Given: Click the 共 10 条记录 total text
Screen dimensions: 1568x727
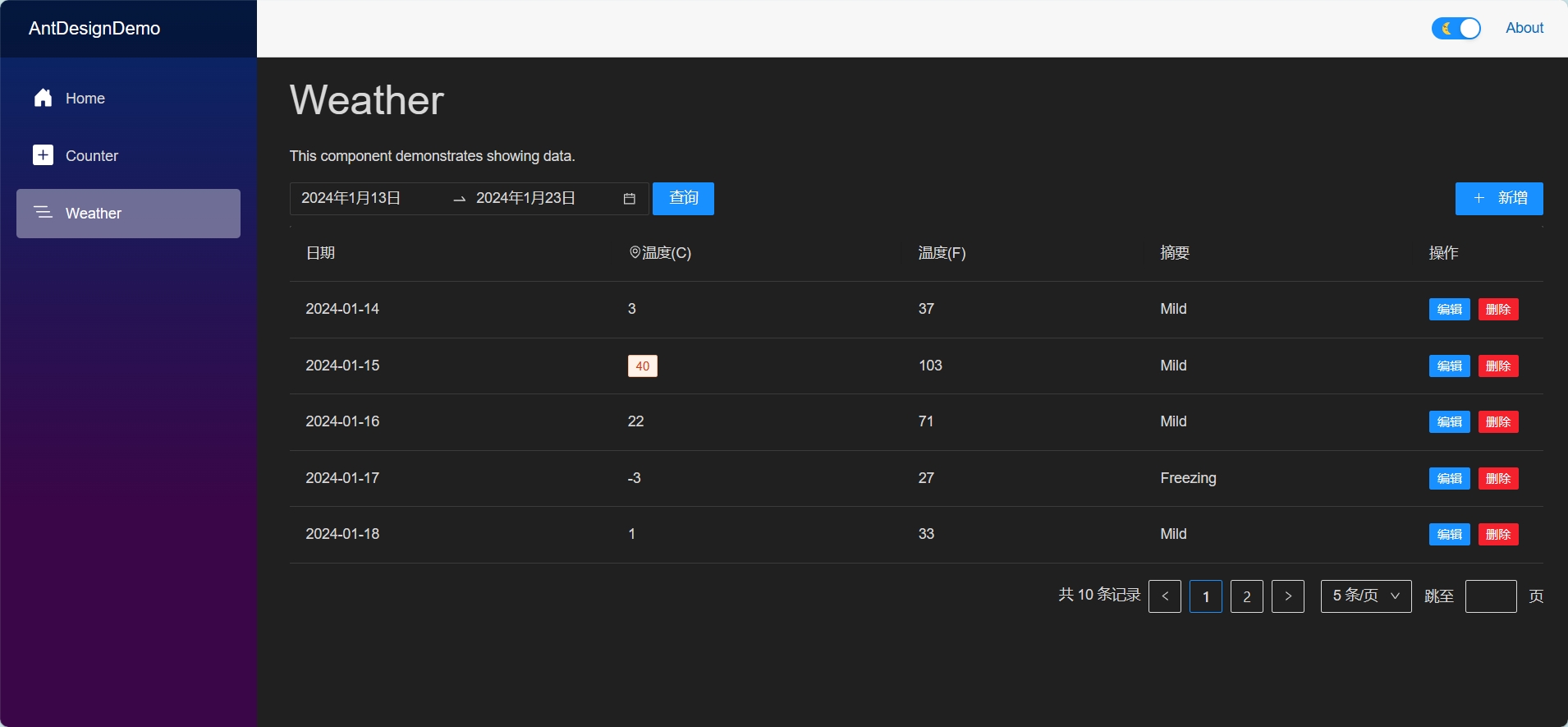Looking at the screenshot, I should tap(1099, 595).
